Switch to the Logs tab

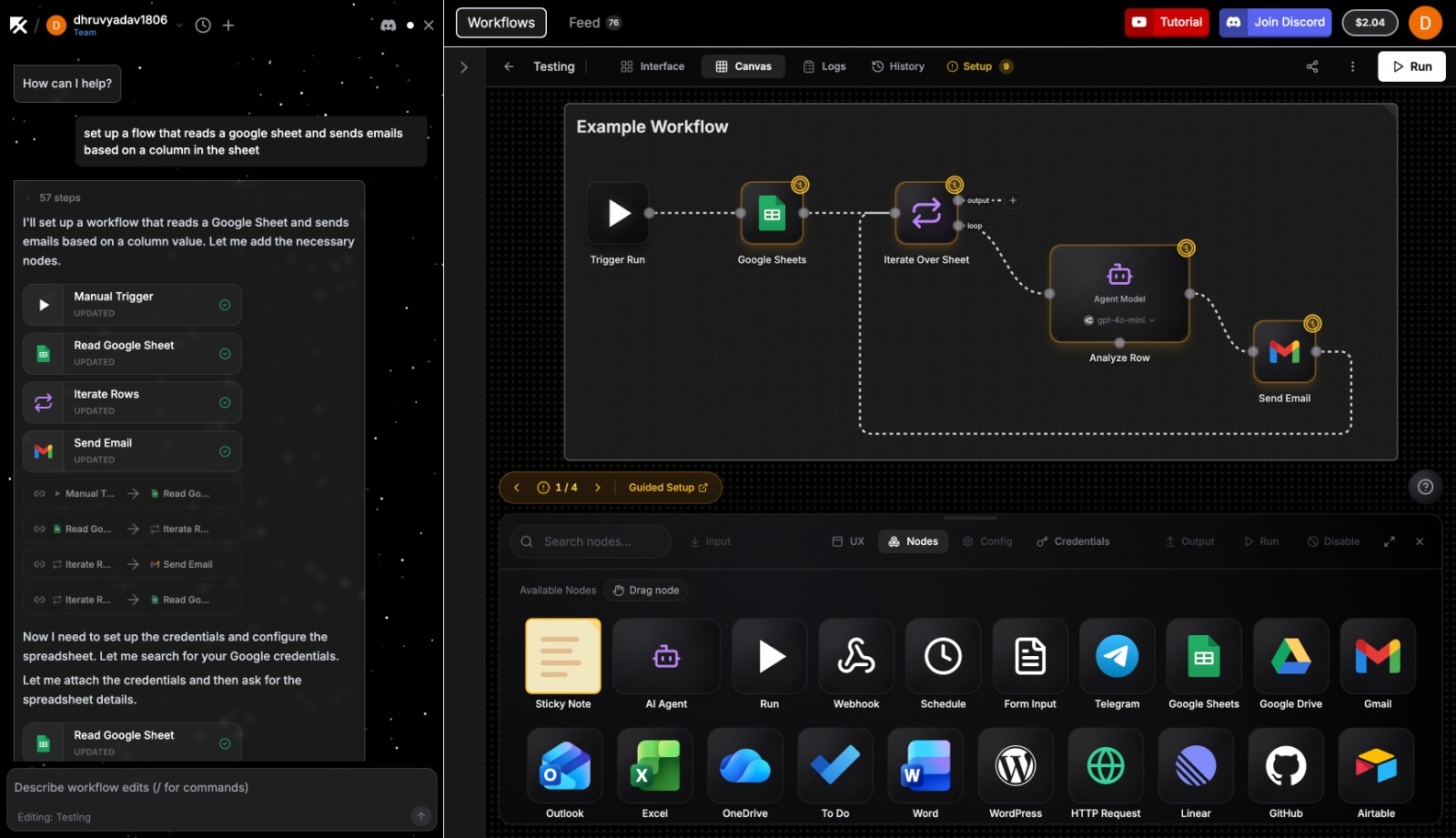[x=824, y=66]
